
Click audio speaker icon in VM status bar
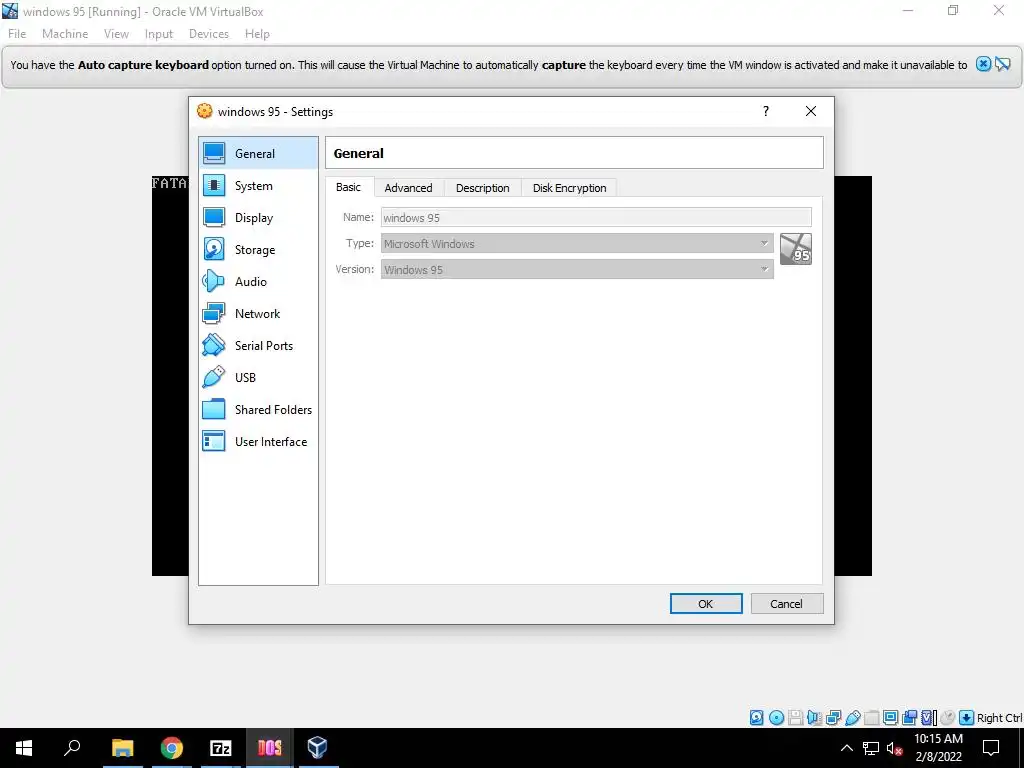click(x=814, y=718)
